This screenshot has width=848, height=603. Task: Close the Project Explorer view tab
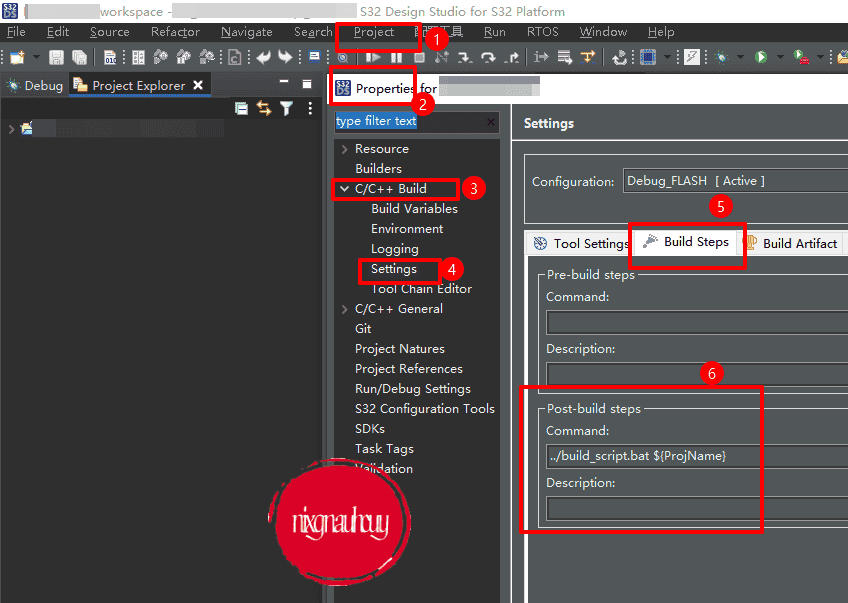(198, 85)
